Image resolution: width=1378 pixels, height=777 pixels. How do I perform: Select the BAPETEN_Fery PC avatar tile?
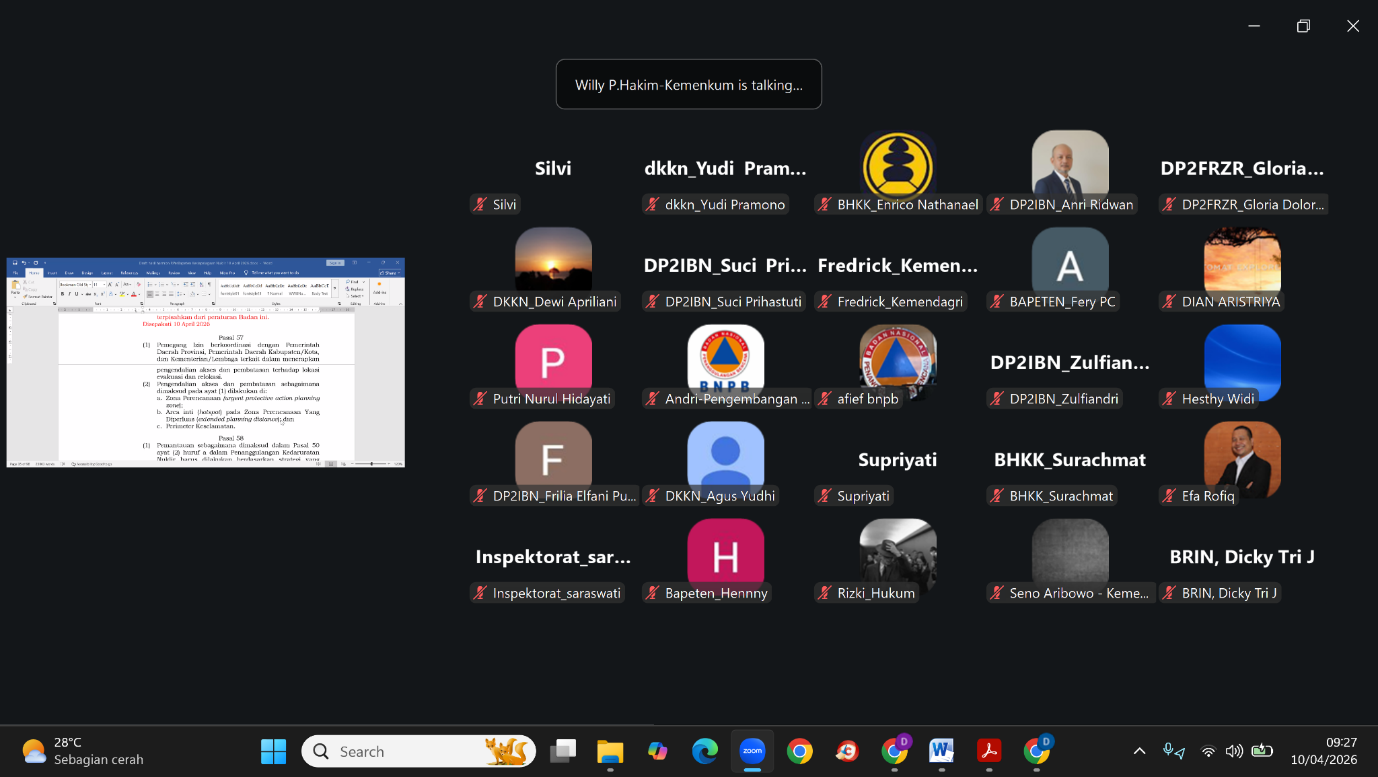(1070, 265)
